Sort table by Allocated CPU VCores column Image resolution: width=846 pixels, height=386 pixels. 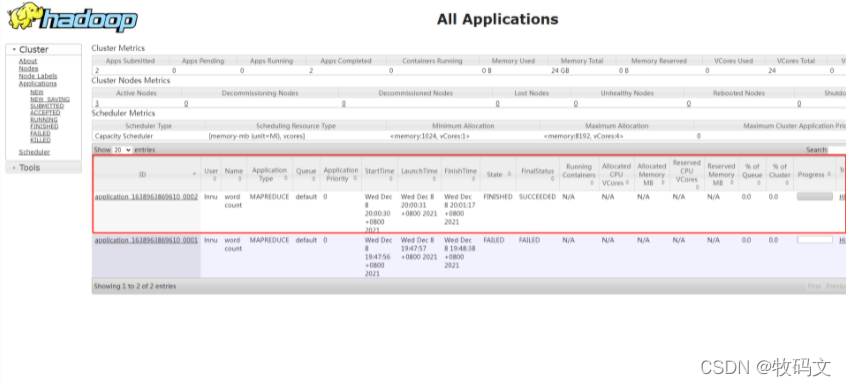[616, 174]
